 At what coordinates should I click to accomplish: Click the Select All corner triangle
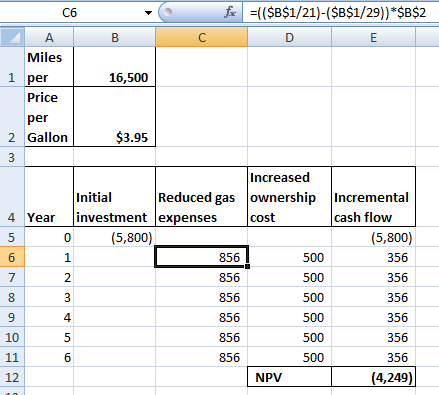click(12, 37)
